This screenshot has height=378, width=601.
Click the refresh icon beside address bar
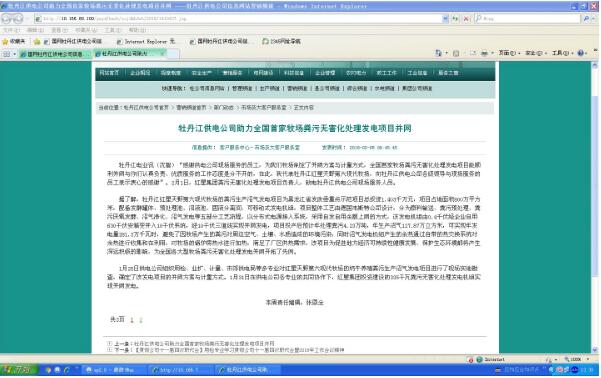pos(455,18)
